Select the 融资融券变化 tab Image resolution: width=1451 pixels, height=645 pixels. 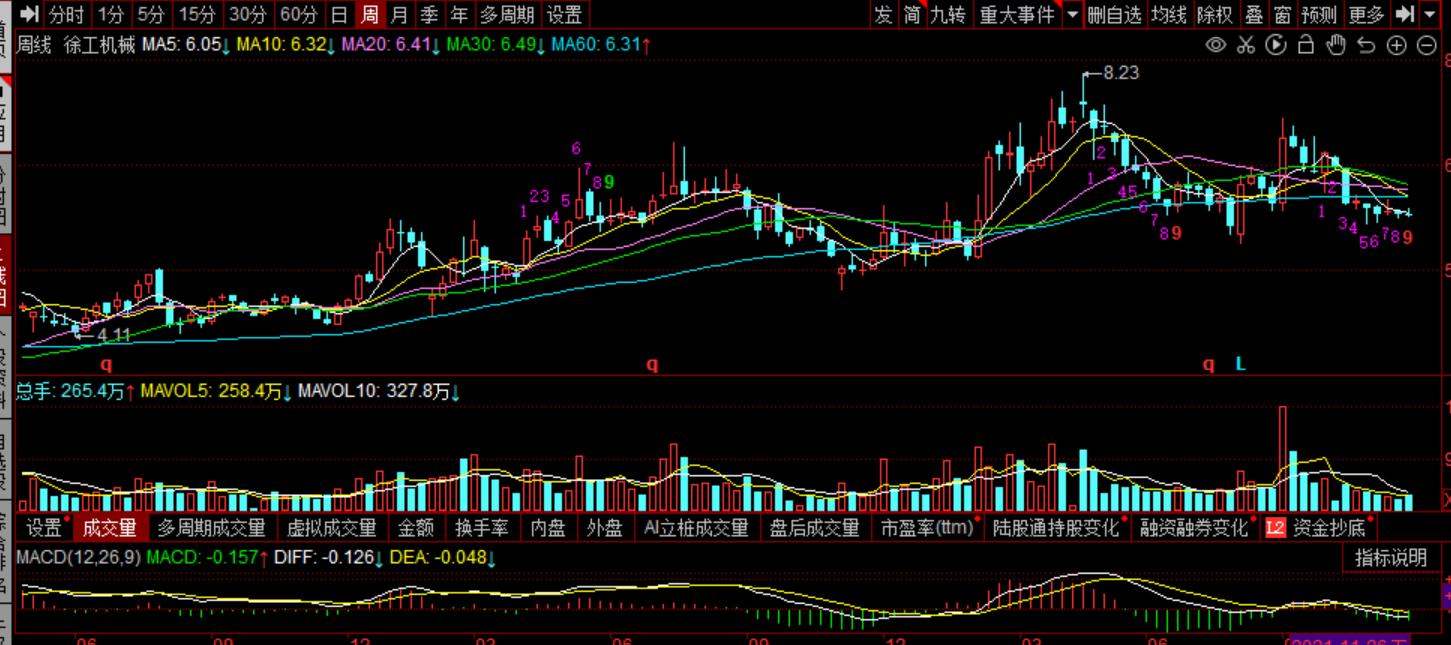click(1195, 527)
